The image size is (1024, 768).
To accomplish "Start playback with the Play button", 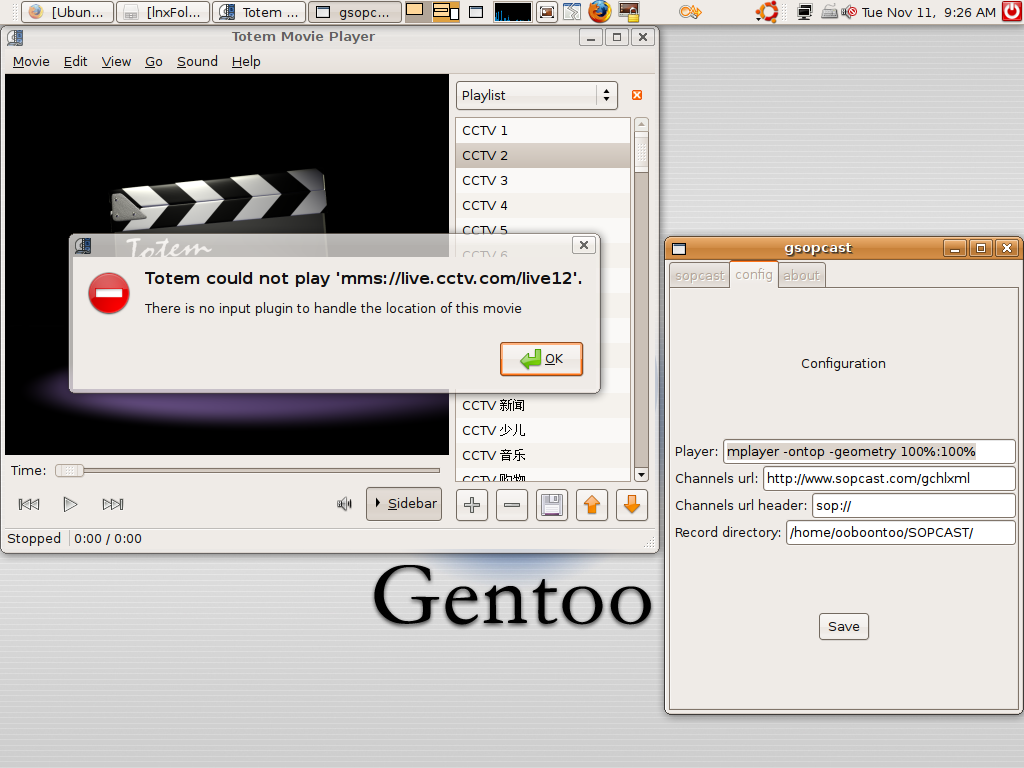I will click(x=70, y=504).
